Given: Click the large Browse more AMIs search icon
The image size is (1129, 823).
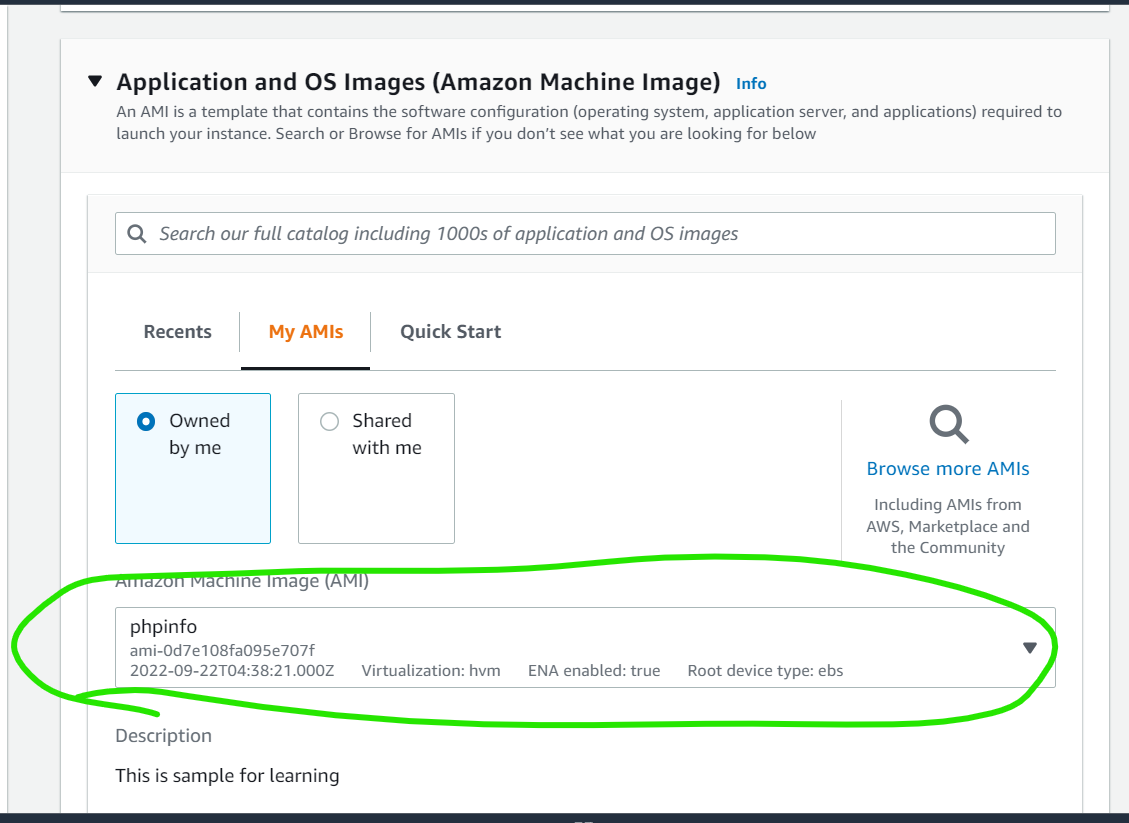Looking at the screenshot, I should (947, 424).
